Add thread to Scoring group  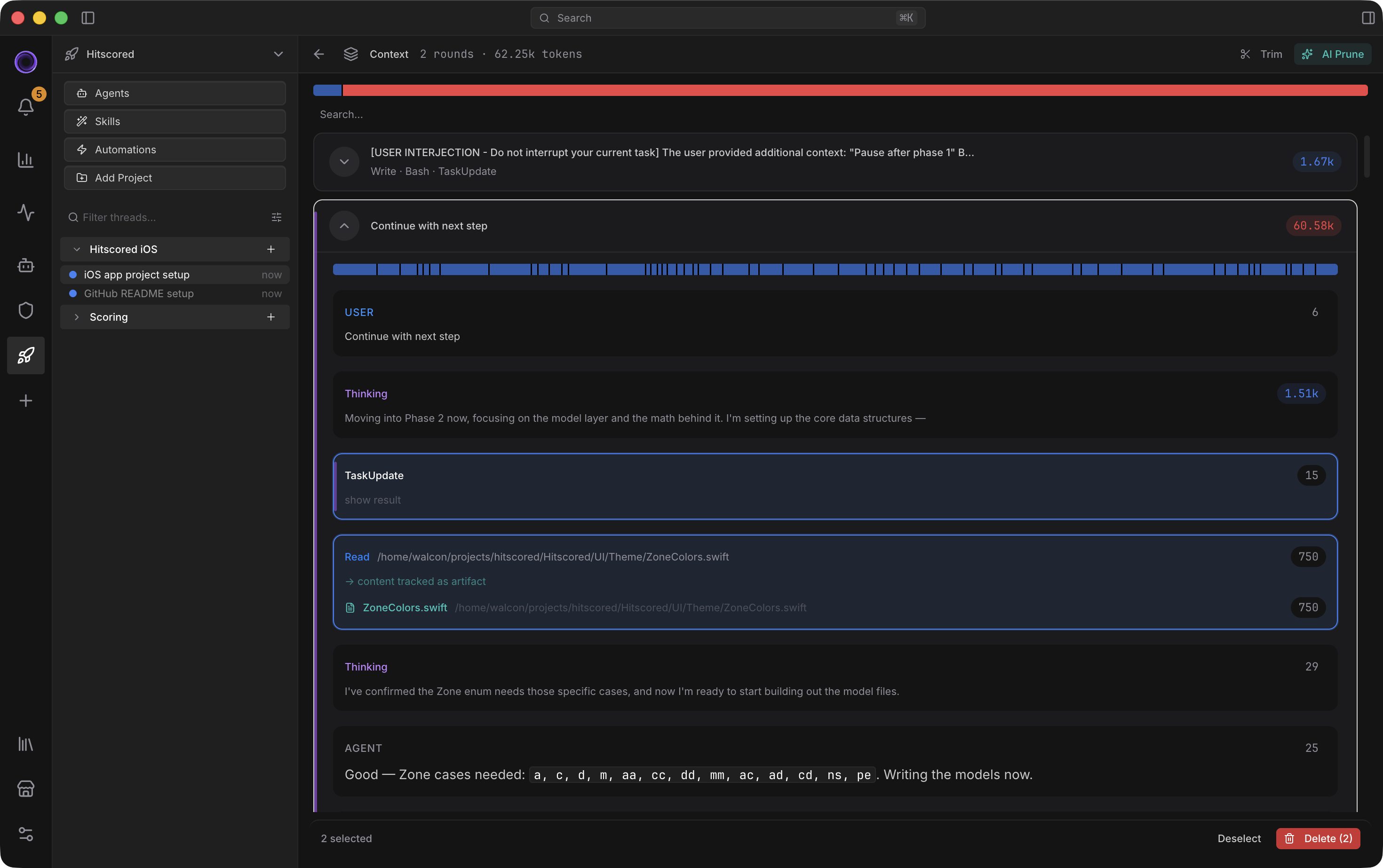pos(271,317)
